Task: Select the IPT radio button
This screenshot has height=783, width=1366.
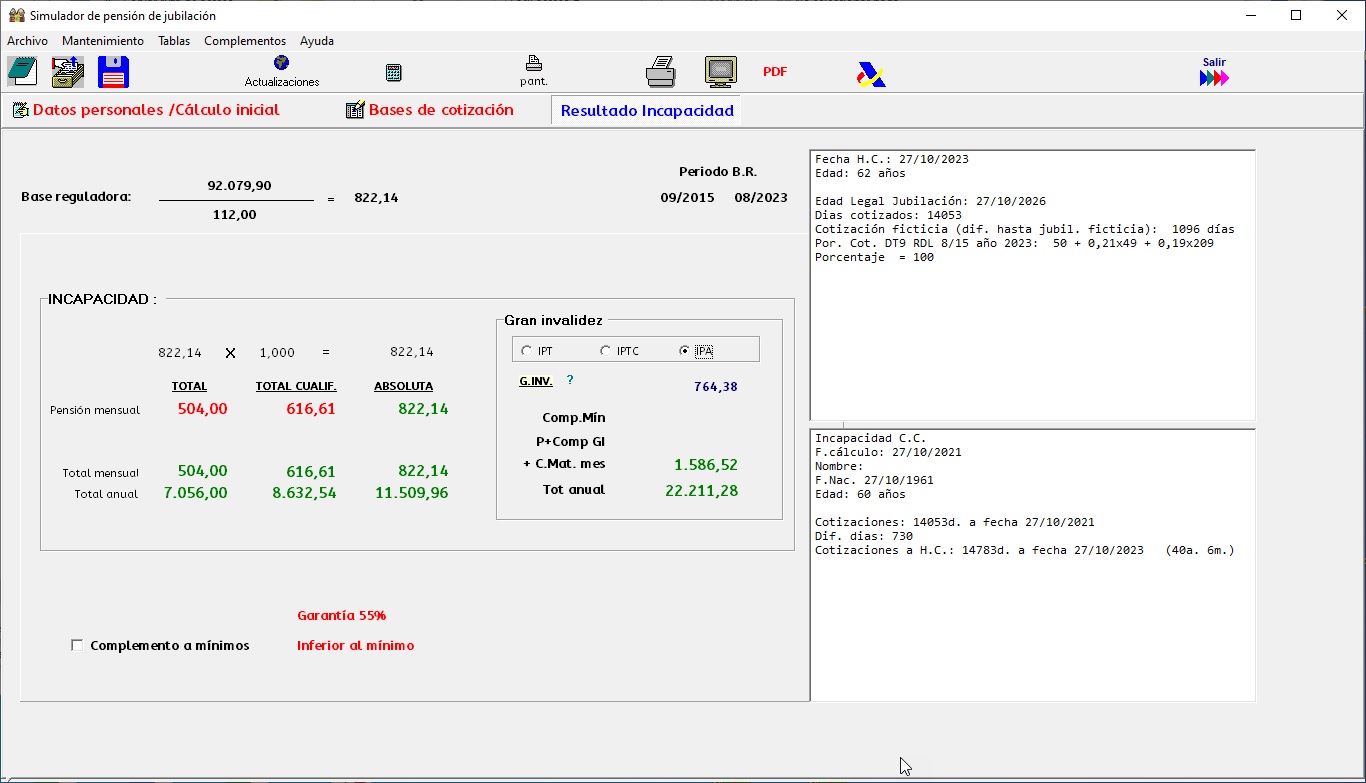Action: pos(527,351)
